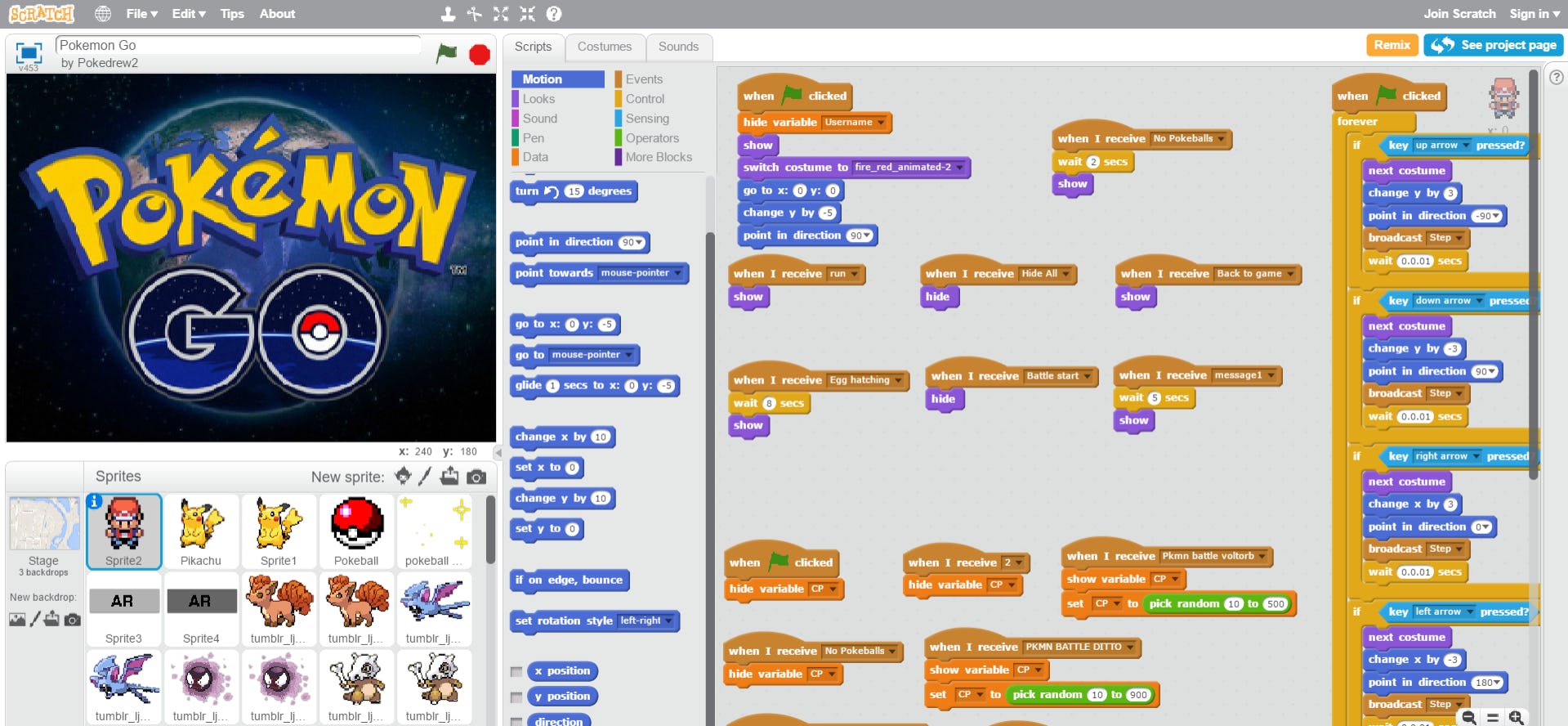The image size is (1568, 726).
Task: Zoom in on the scripts area
Action: 1517,717
